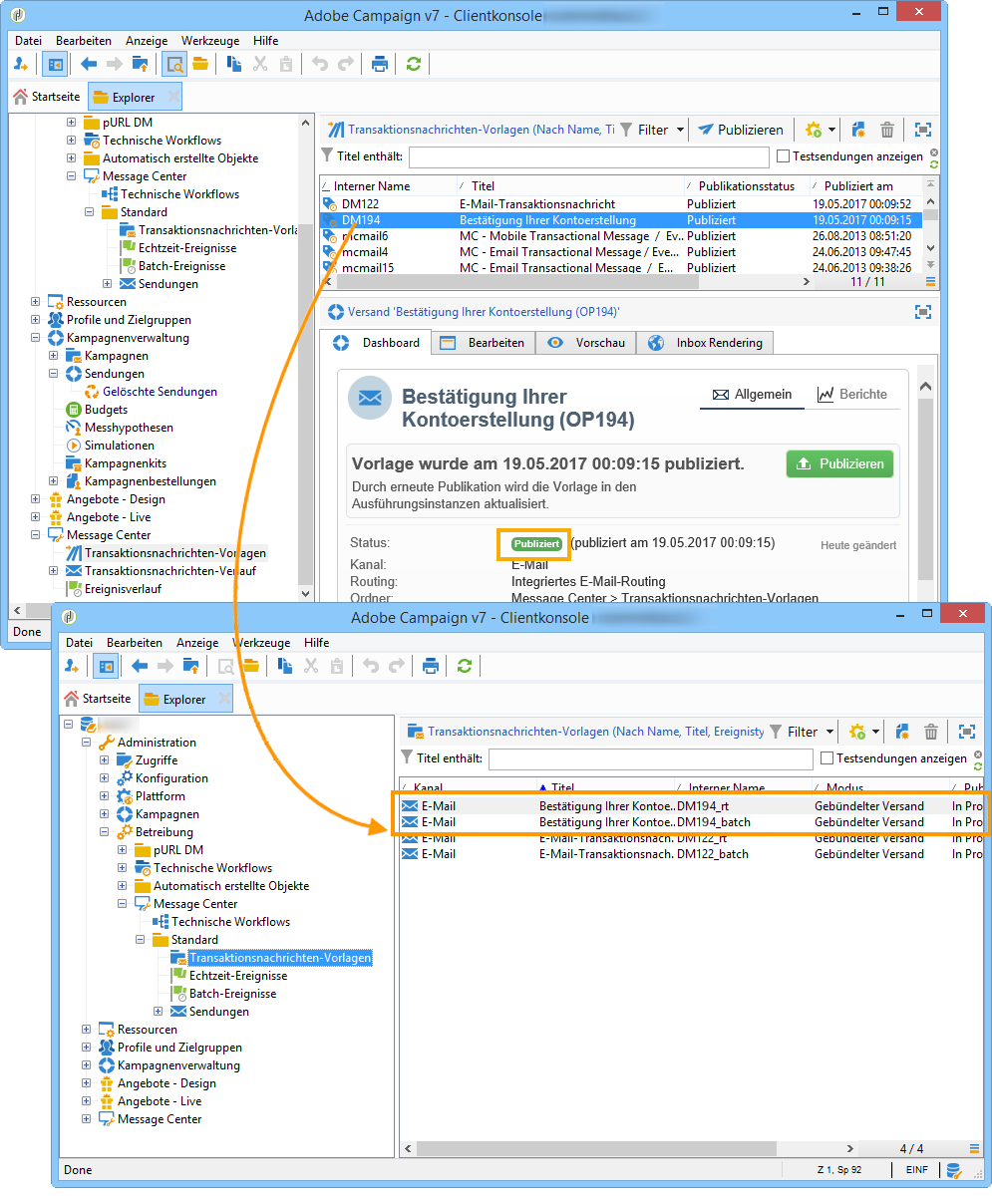The image size is (992, 1204).
Task: Collapse the Betreibung node in the lower tree
Action: 105,832
